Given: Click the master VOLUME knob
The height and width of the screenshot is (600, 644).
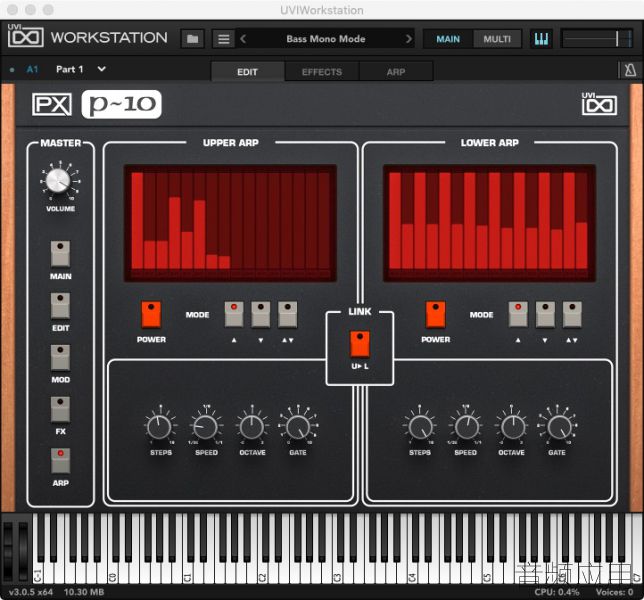Looking at the screenshot, I should pos(58,181).
